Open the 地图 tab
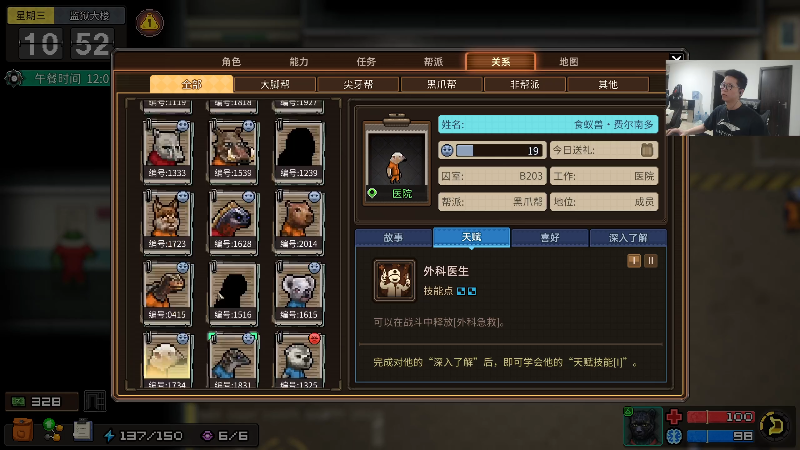The height and width of the screenshot is (450, 800). click(568, 62)
